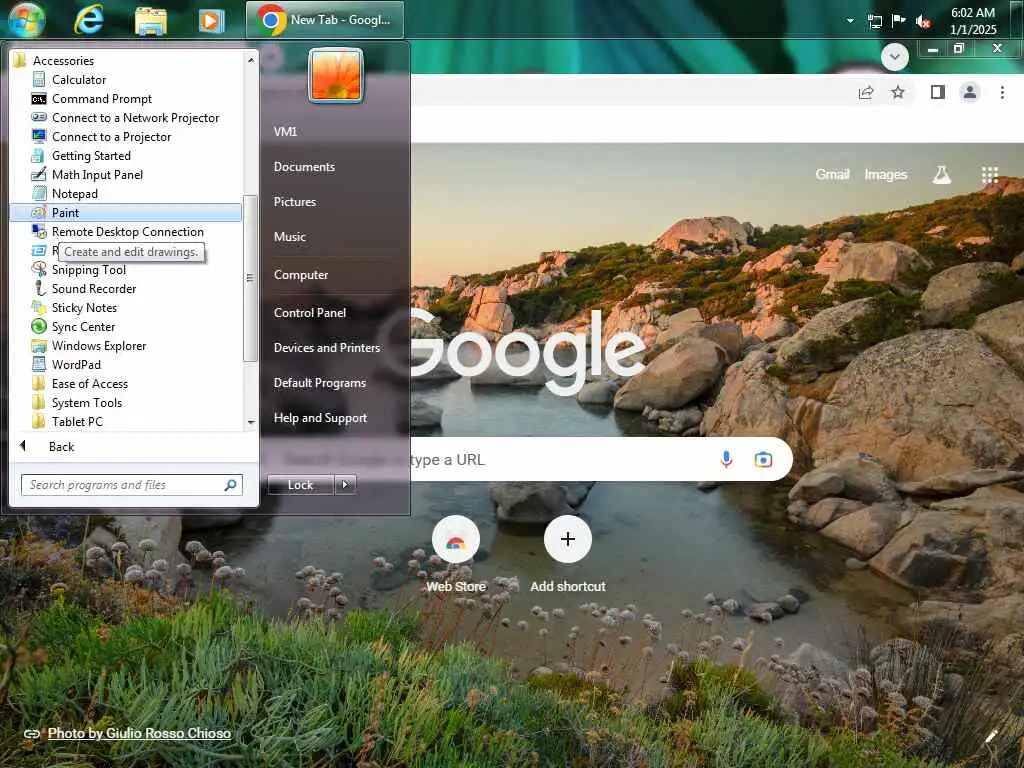
Task: Click the Windows Start orb
Action: (26, 19)
